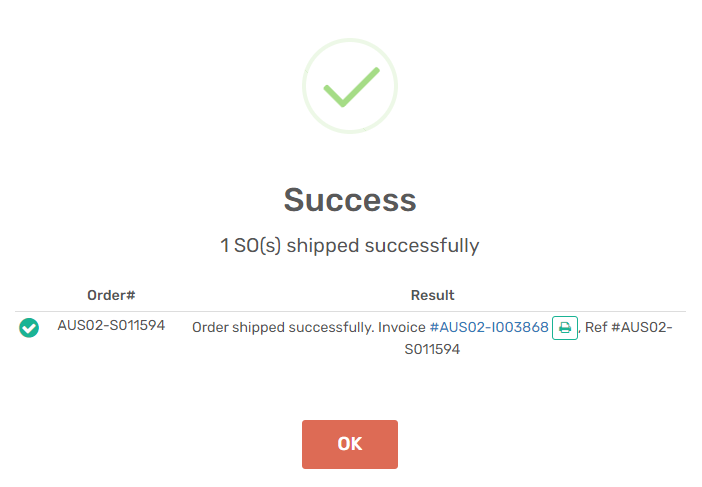Click 'Order shipped successfully' result text
The height and width of the screenshot is (487, 702).
(x=283, y=327)
